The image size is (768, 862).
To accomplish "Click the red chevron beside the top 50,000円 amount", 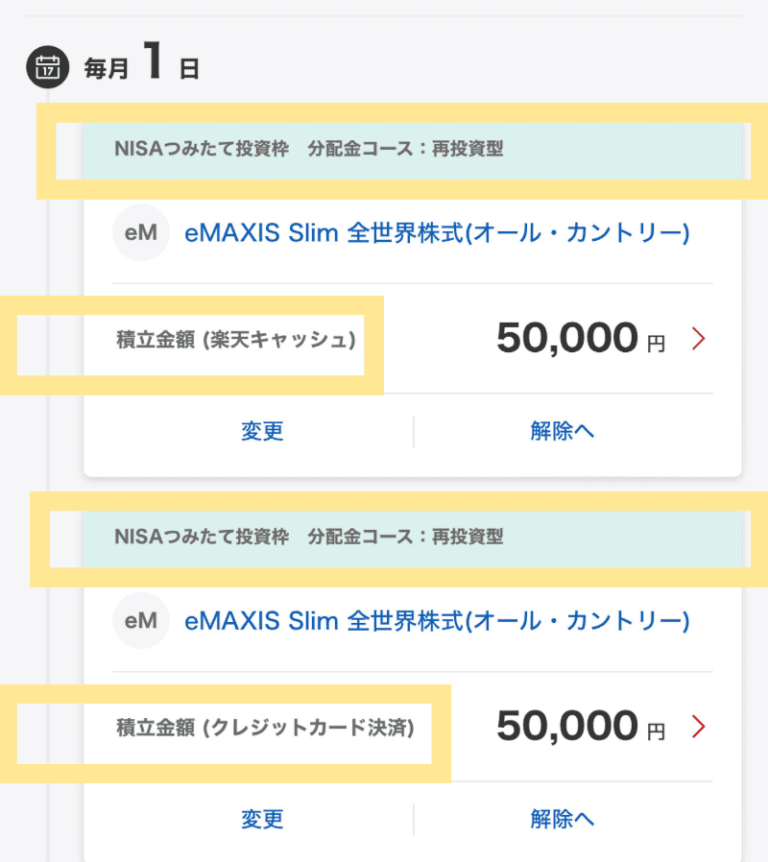I will 698,338.
